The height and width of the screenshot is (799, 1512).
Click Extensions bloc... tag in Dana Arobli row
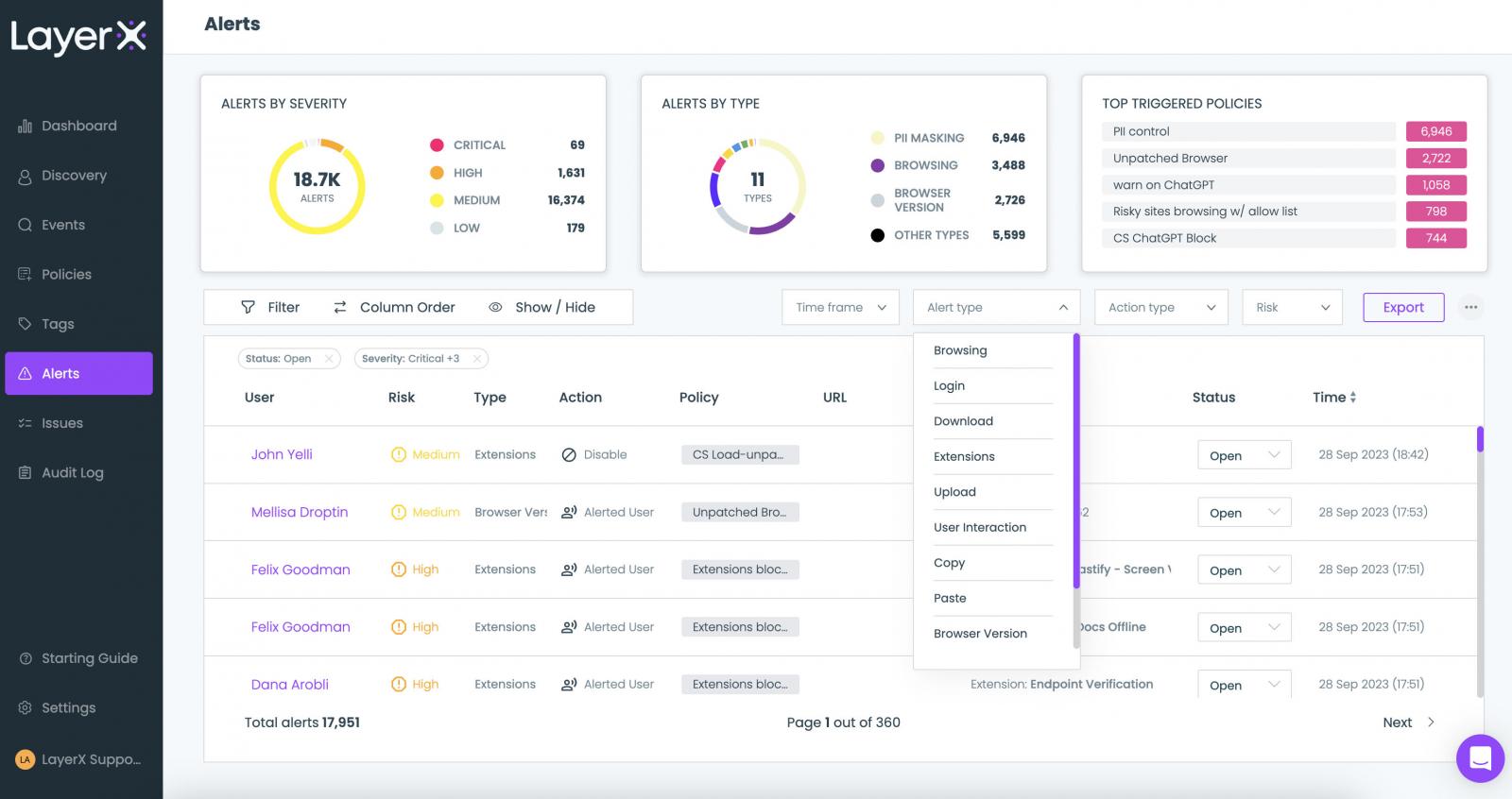click(x=740, y=684)
